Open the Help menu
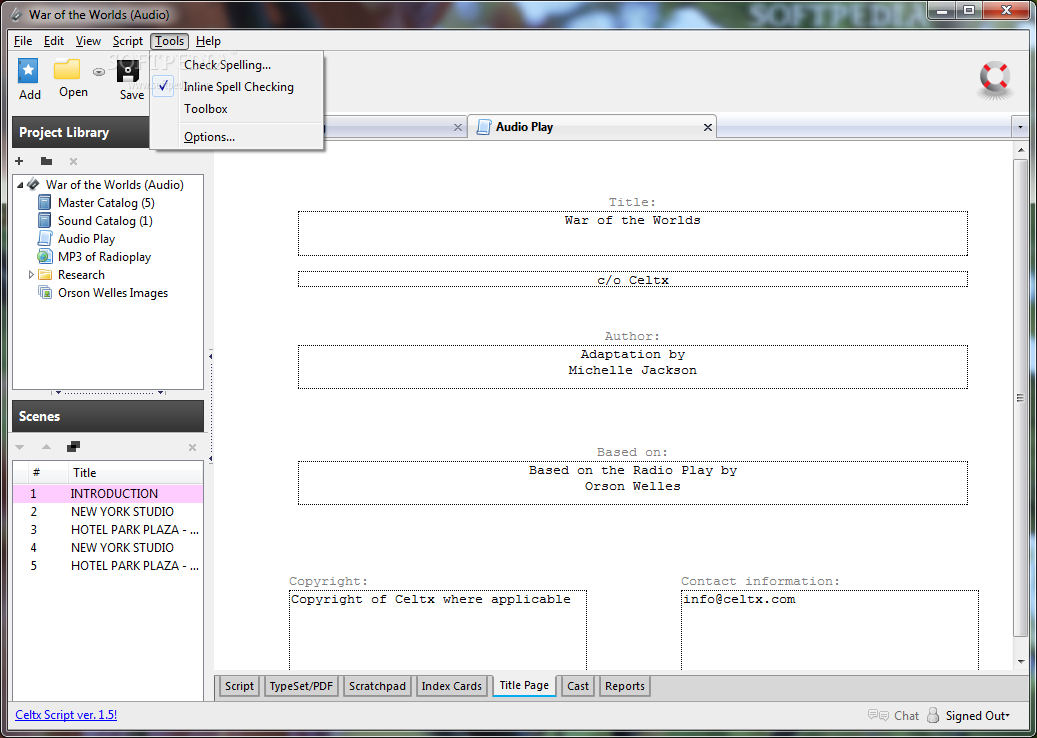The height and width of the screenshot is (738, 1037). tap(208, 41)
